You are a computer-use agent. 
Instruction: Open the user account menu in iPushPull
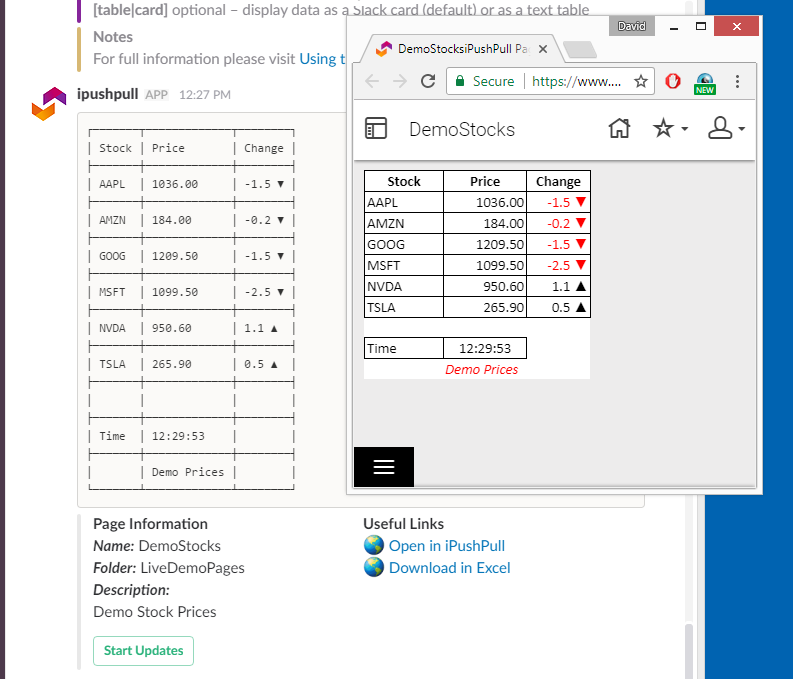tap(726, 128)
